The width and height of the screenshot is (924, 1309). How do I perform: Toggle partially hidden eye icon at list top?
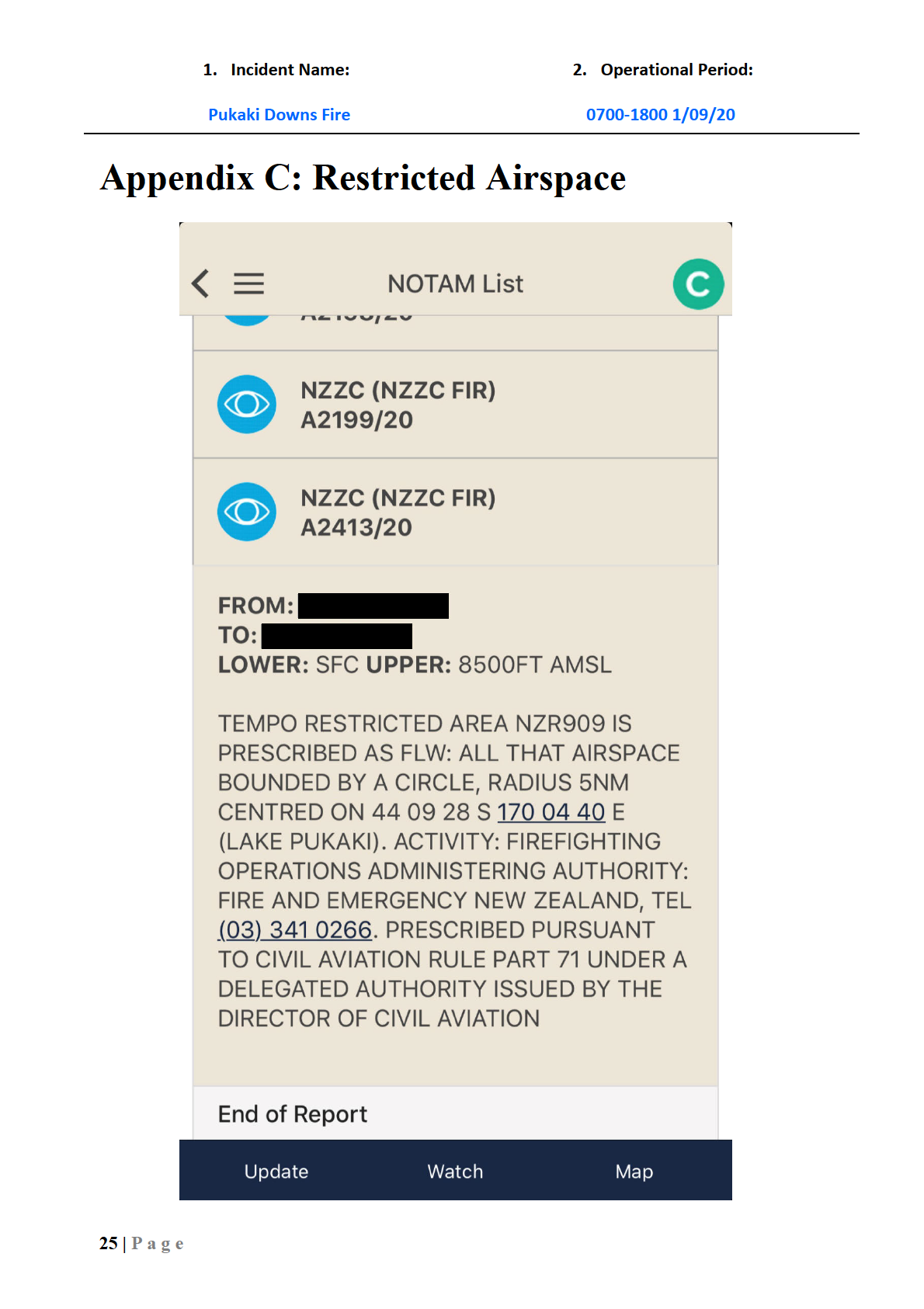pyautogui.click(x=247, y=320)
